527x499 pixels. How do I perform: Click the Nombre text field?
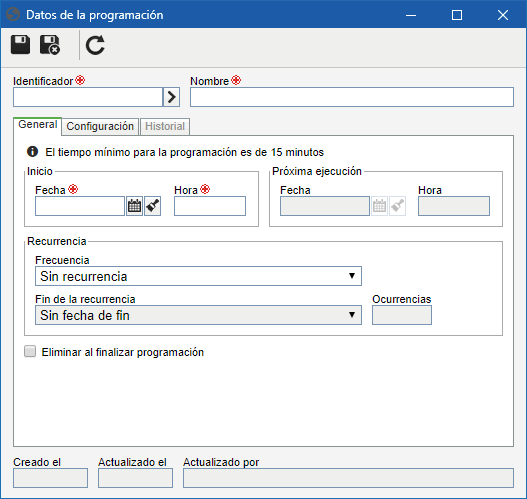(352, 97)
